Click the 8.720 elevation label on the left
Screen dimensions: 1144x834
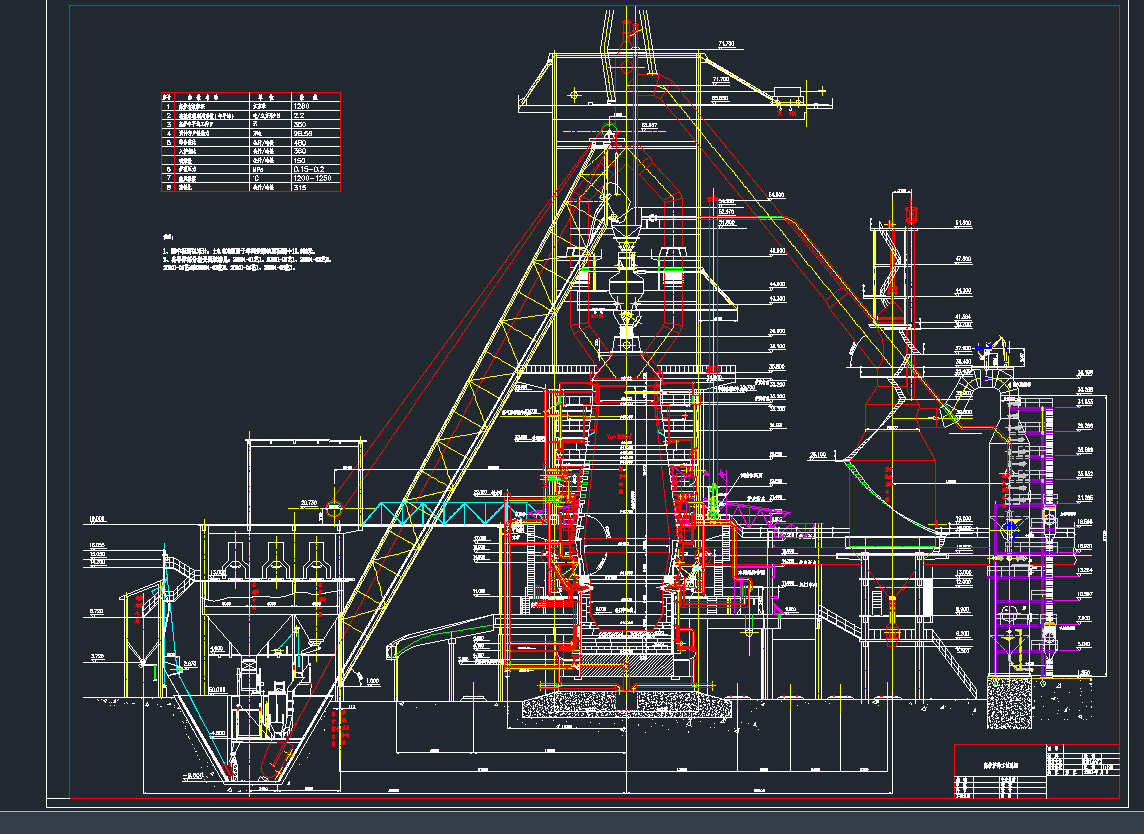pyautogui.click(x=96, y=611)
